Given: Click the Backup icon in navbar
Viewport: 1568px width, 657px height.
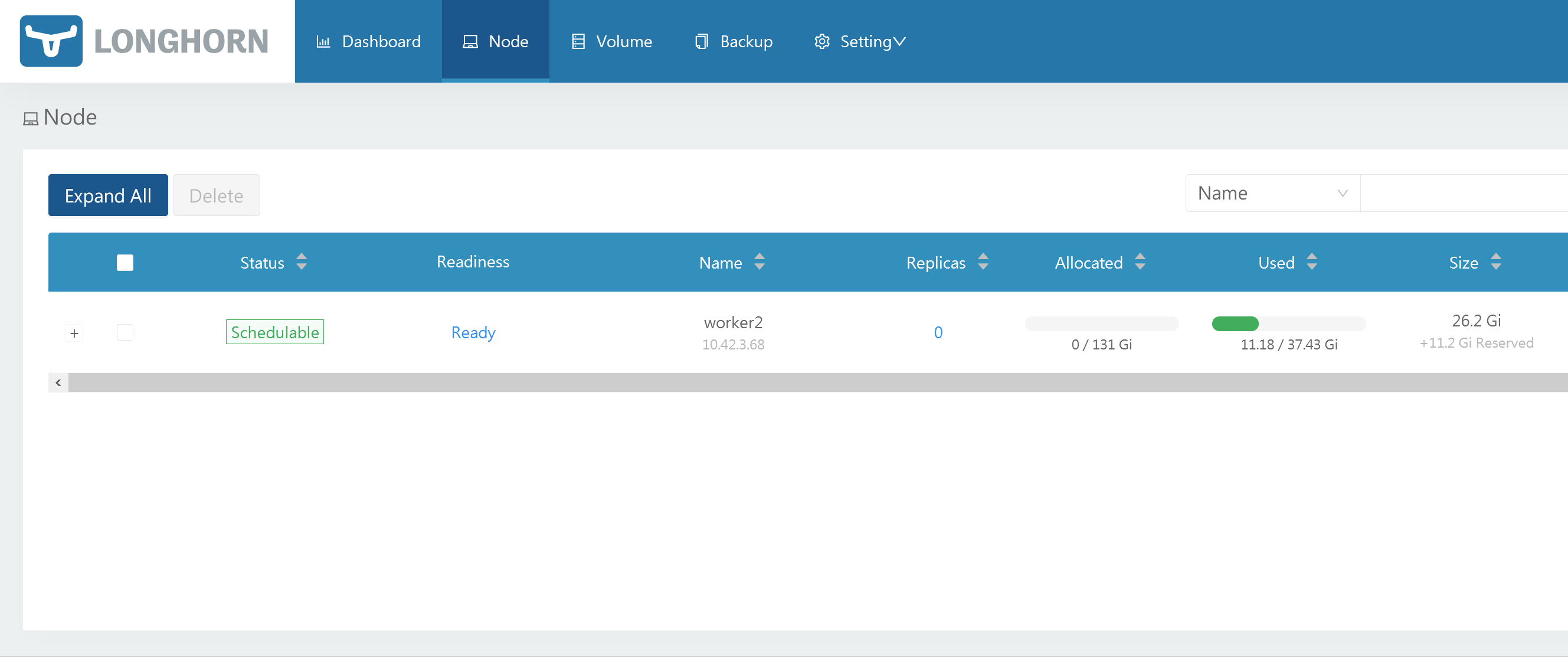Looking at the screenshot, I should tap(701, 41).
